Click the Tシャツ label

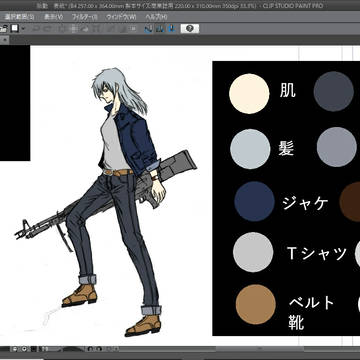[316, 254]
